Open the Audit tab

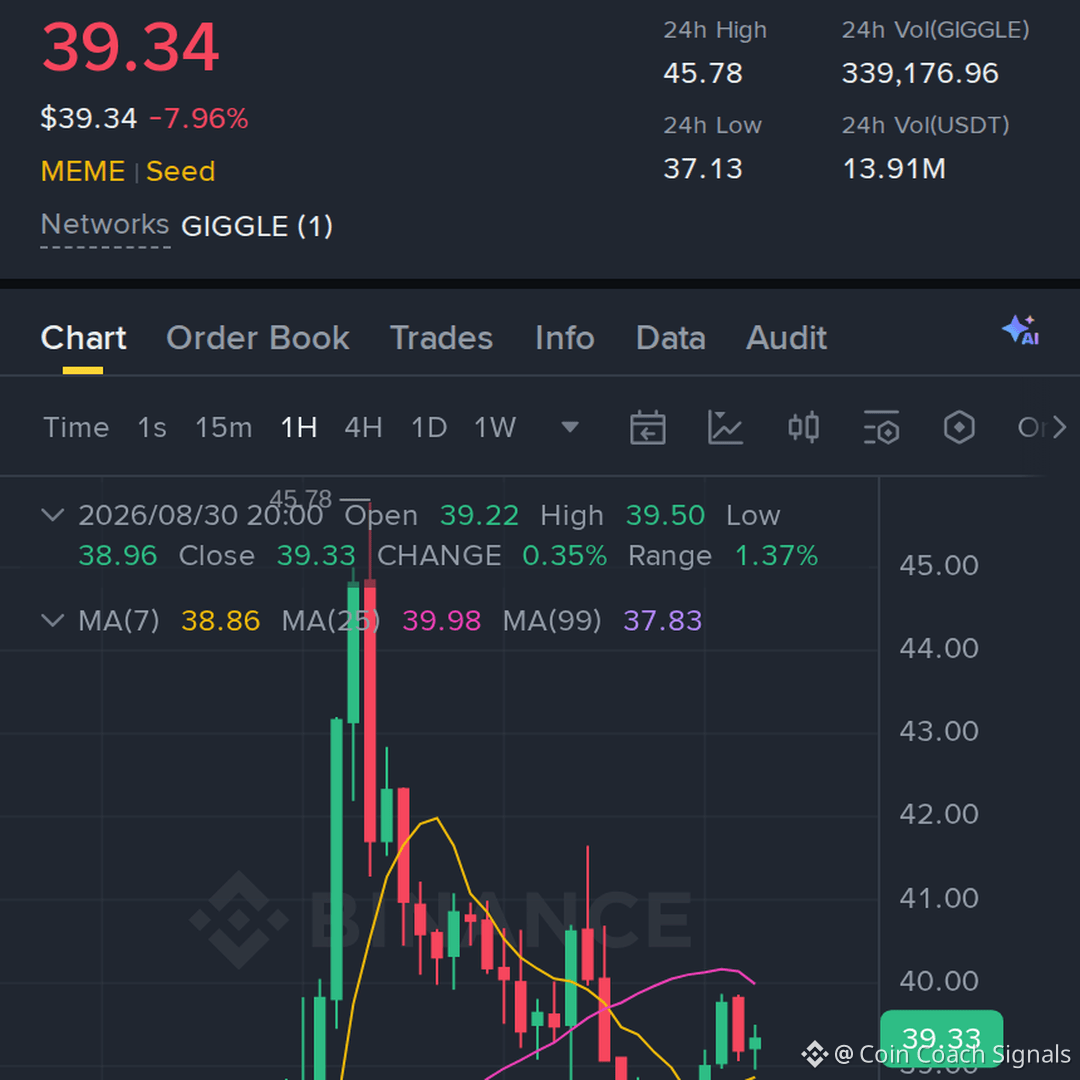pos(787,338)
